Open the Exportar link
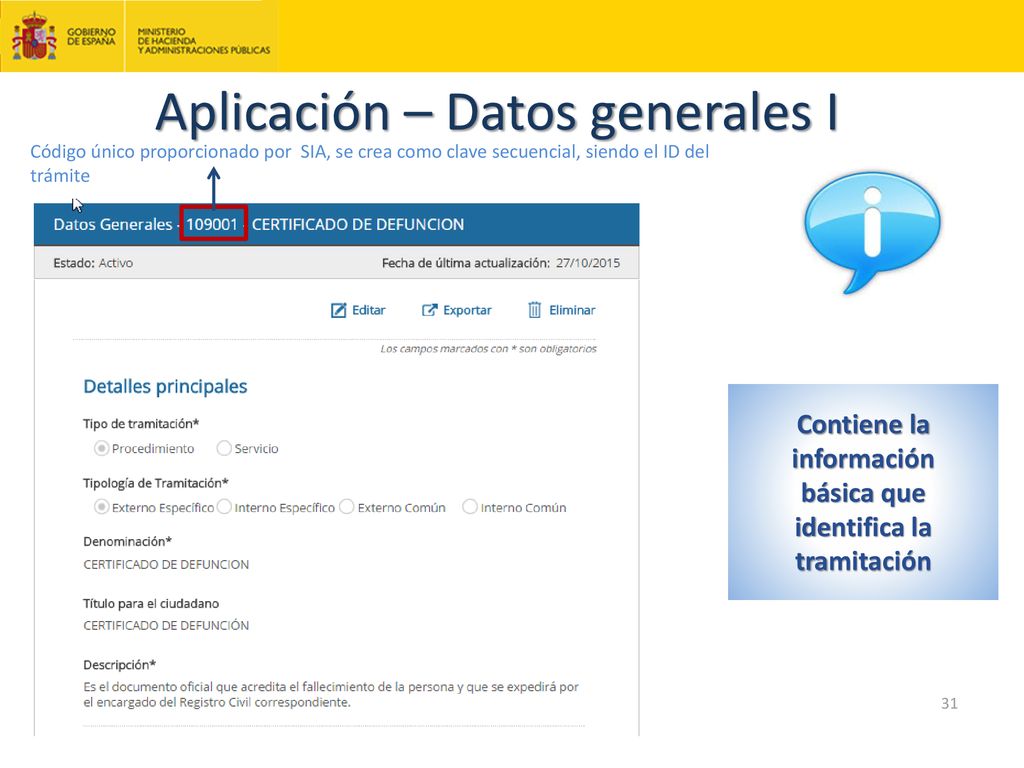Viewport: 1024px width, 768px height. [x=456, y=310]
